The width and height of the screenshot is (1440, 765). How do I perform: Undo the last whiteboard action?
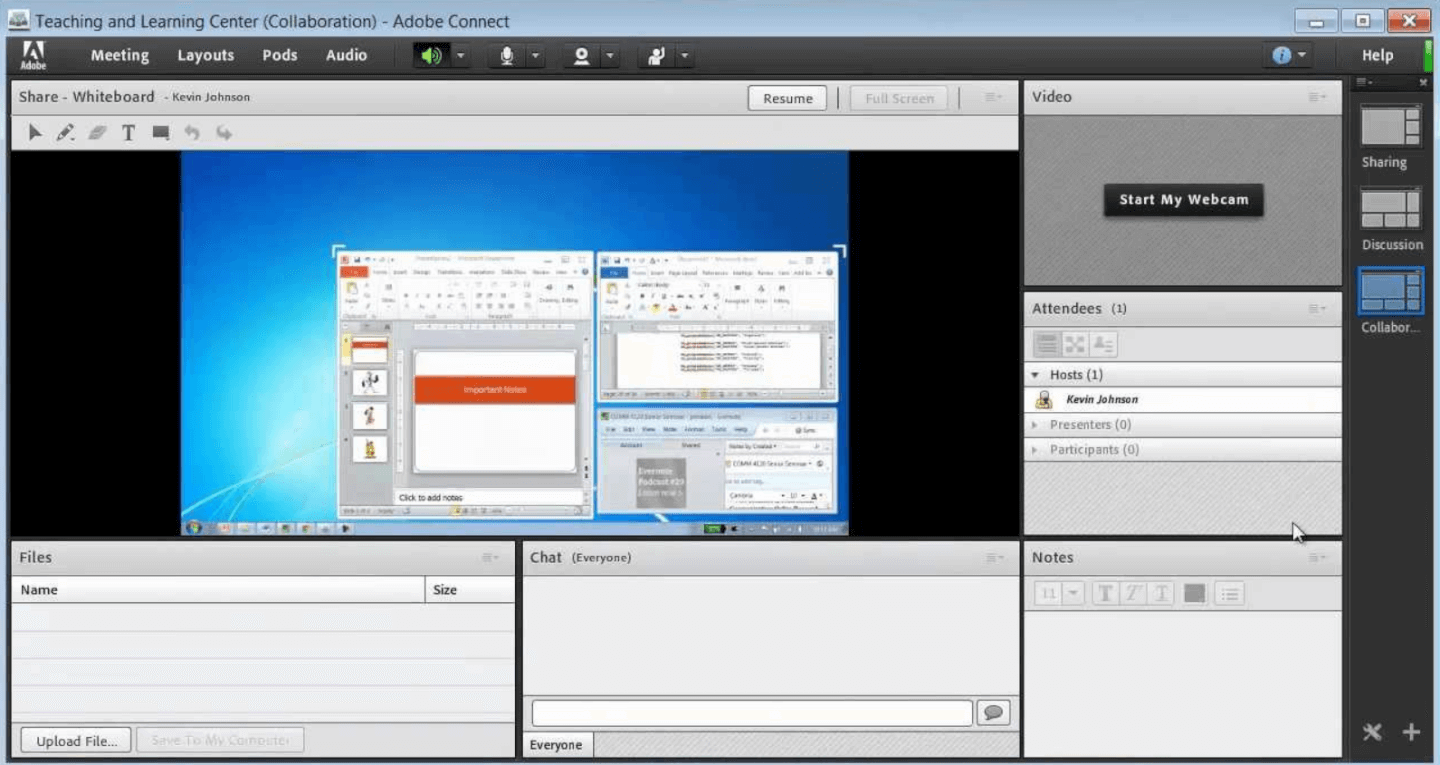192,132
